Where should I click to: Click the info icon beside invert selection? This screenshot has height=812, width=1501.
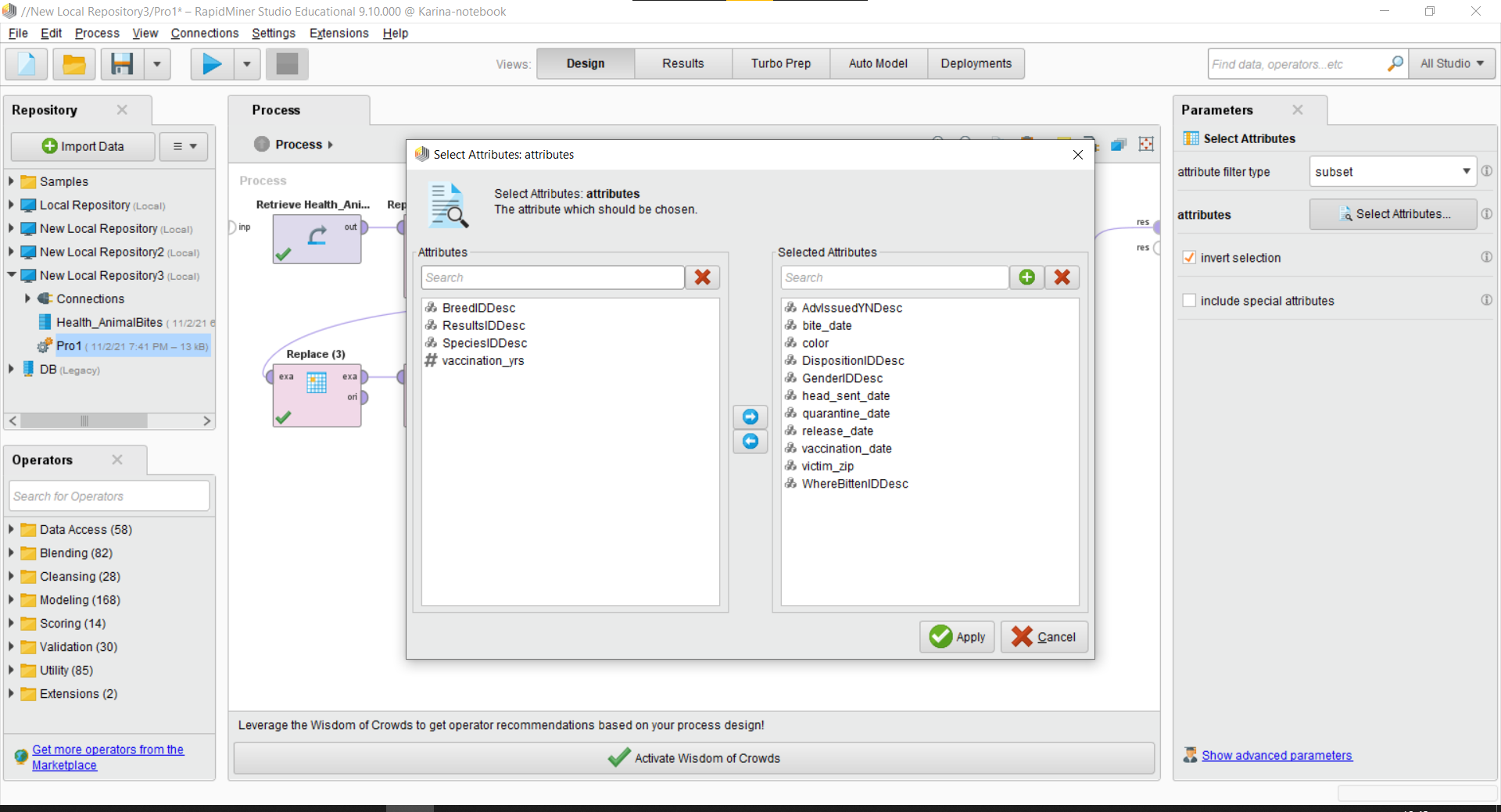tap(1487, 257)
